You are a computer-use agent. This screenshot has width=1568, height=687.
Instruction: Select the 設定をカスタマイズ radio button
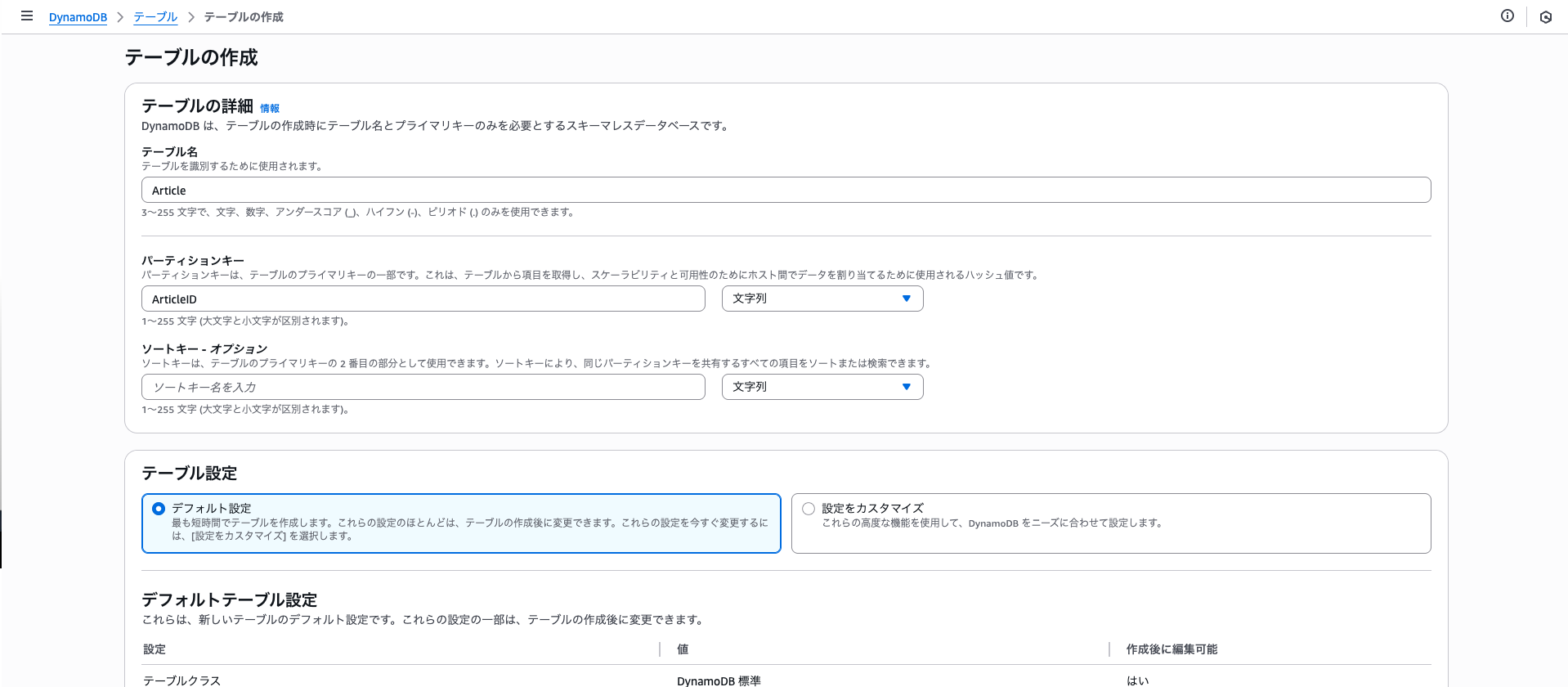click(x=809, y=509)
